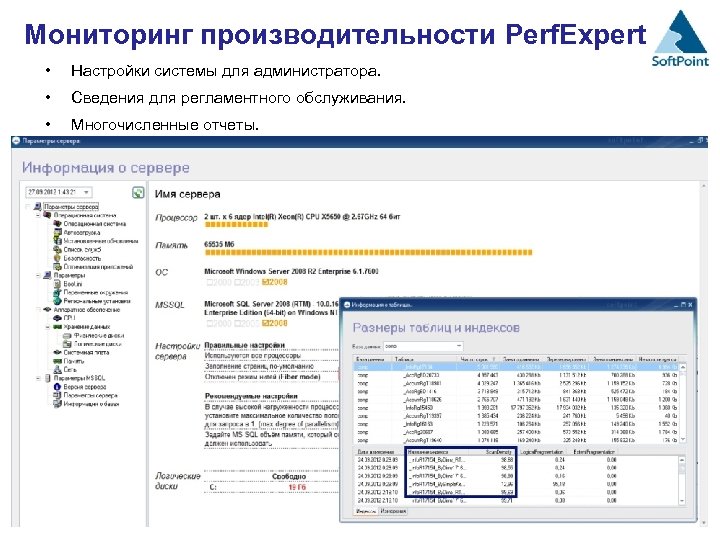The height and width of the screenshot is (540, 720).
Task: Click upper table scrollbar down arrow
Action: pyautogui.click(x=682, y=439)
